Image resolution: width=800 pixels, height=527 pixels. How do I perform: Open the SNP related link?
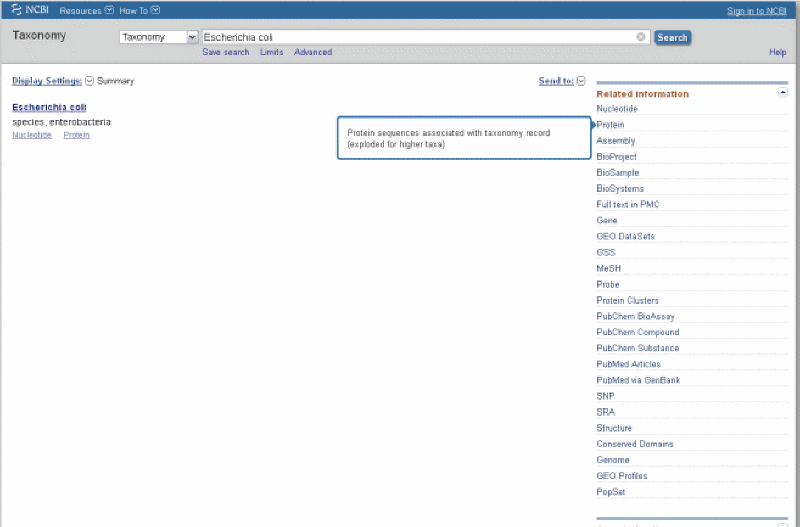click(x=605, y=396)
